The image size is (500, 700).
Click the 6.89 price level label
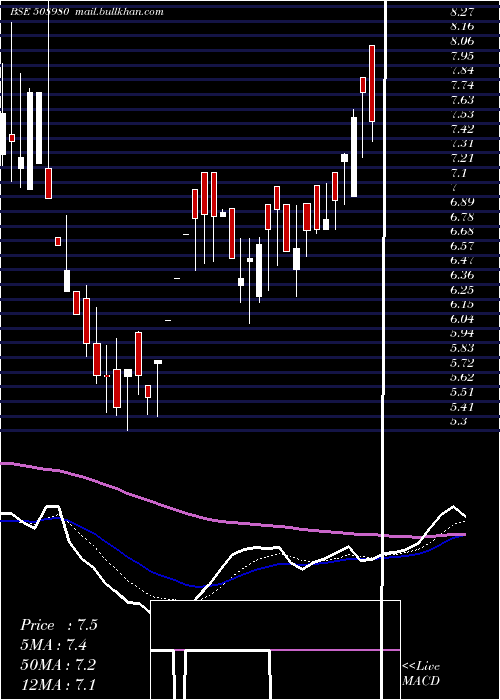[462, 202]
